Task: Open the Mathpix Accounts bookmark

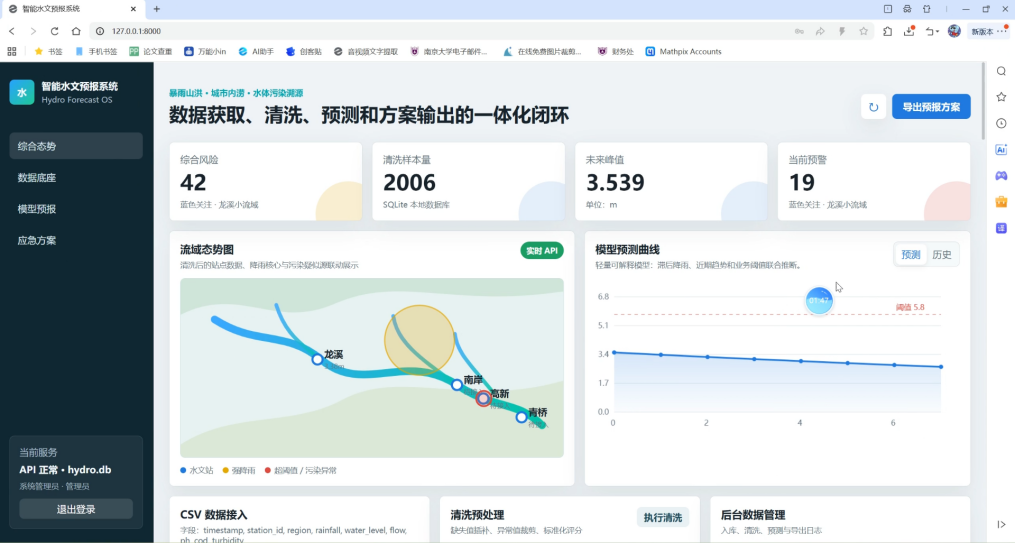Action: pyautogui.click(x=683, y=51)
